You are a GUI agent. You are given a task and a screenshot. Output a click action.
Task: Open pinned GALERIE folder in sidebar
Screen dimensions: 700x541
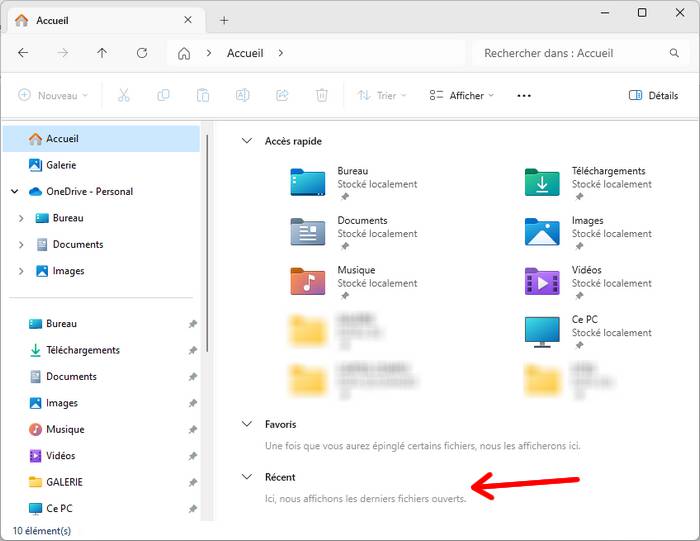64,482
